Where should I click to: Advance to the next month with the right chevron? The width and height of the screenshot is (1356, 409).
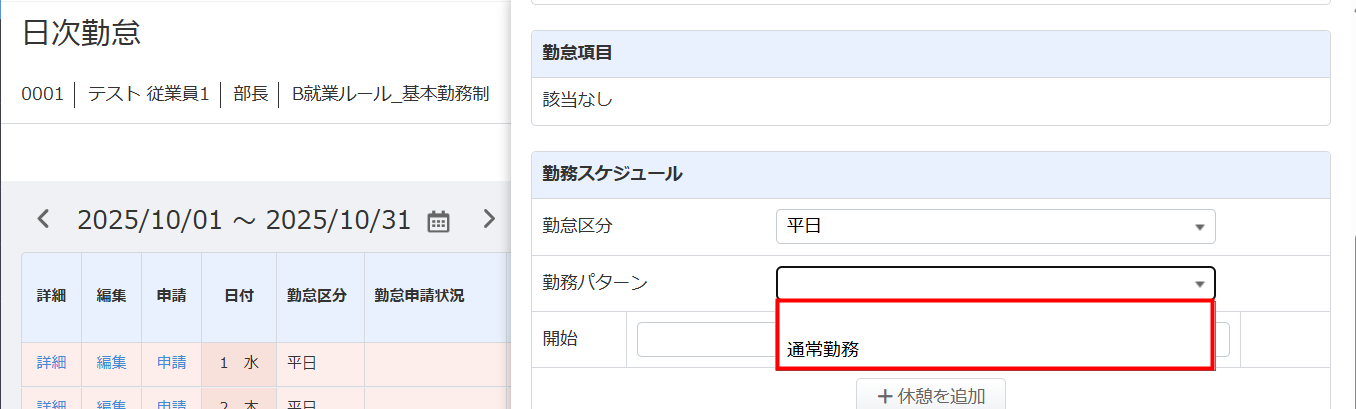(x=488, y=220)
